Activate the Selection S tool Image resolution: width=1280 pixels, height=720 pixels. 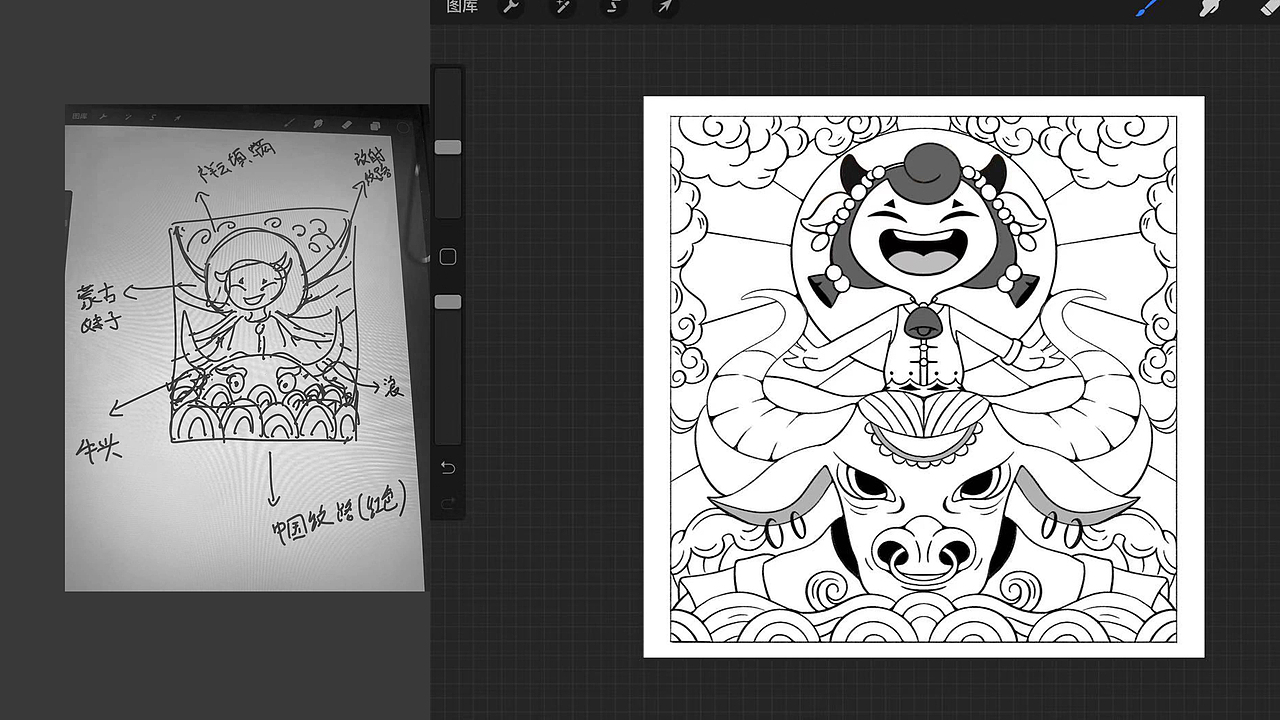(614, 7)
